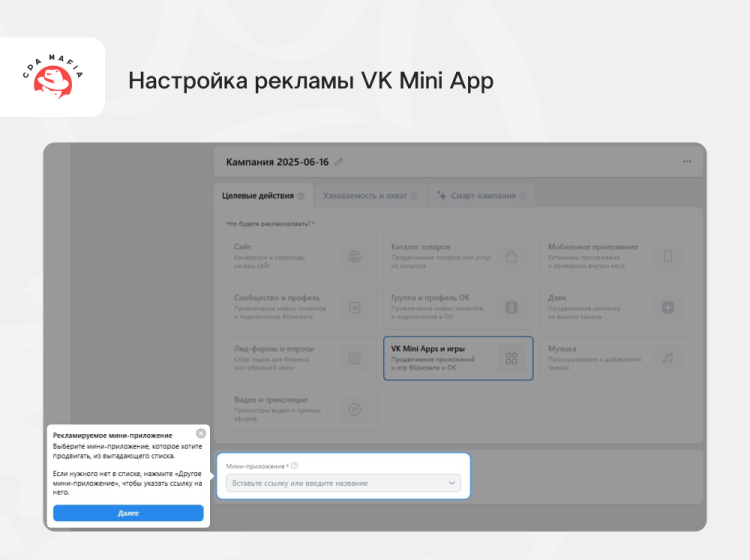Open the mini-app dropdown chevron
The width and height of the screenshot is (750, 560).
pos(452,483)
